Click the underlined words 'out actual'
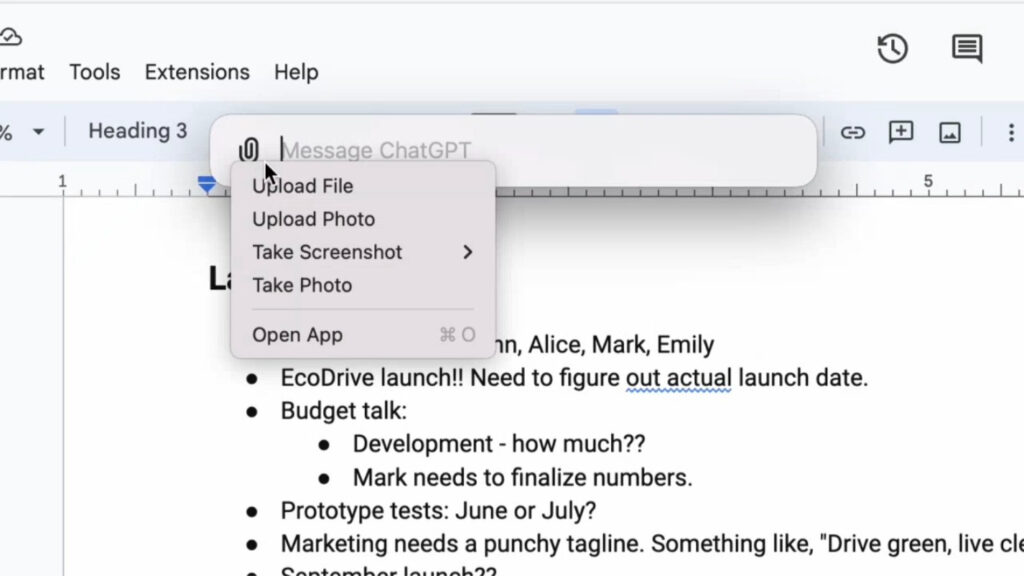1024x576 pixels. (x=679, y=378)
